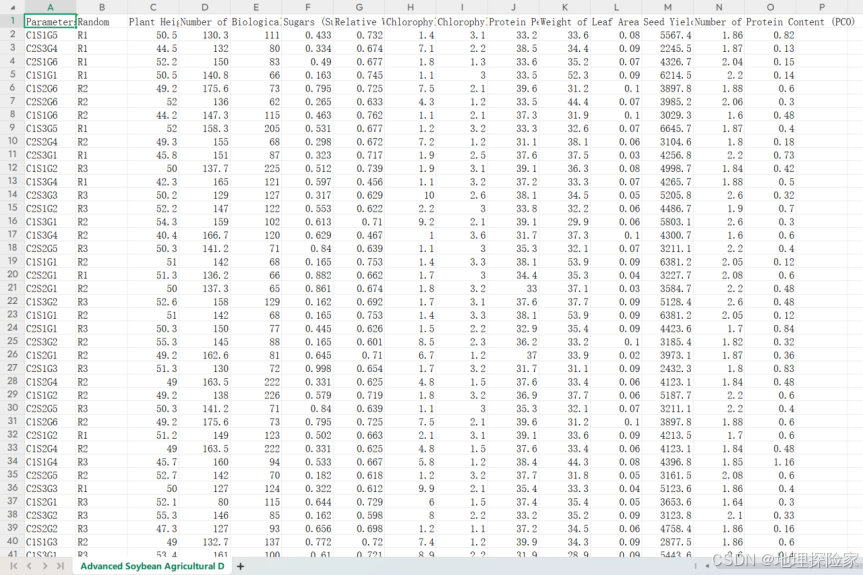Click the Relative header cell
The image size is (863, 575).
click(x=359, y=21)
